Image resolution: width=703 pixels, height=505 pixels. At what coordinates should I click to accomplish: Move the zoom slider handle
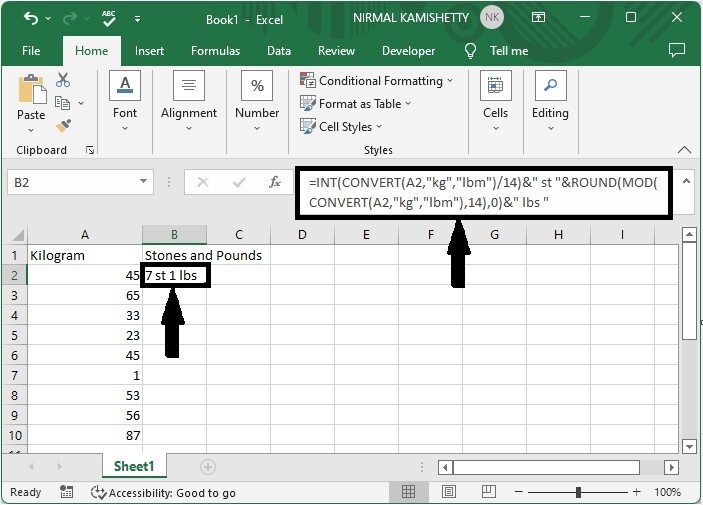[x=578, y=492]
